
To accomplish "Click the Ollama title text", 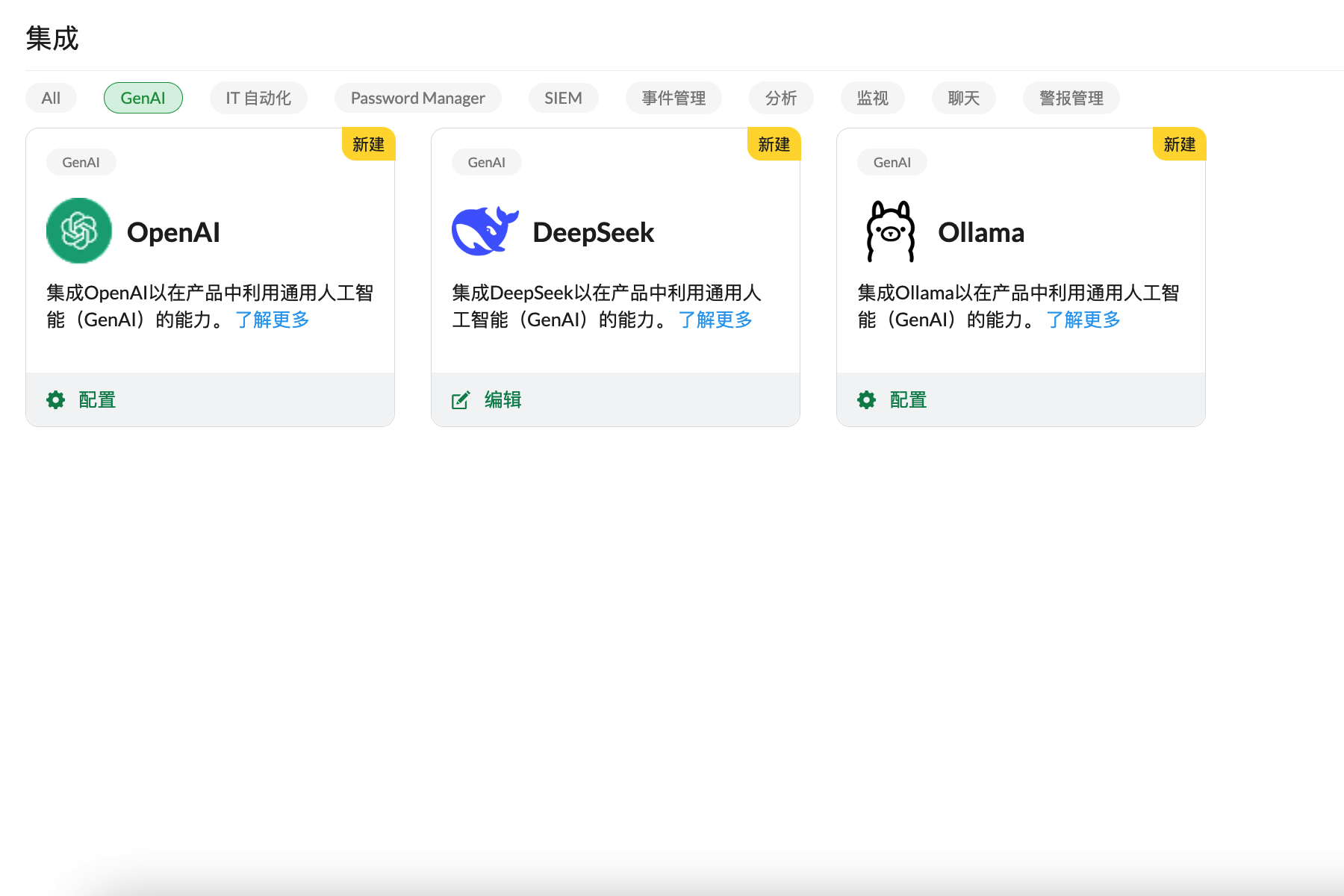I will click(981, 232).
